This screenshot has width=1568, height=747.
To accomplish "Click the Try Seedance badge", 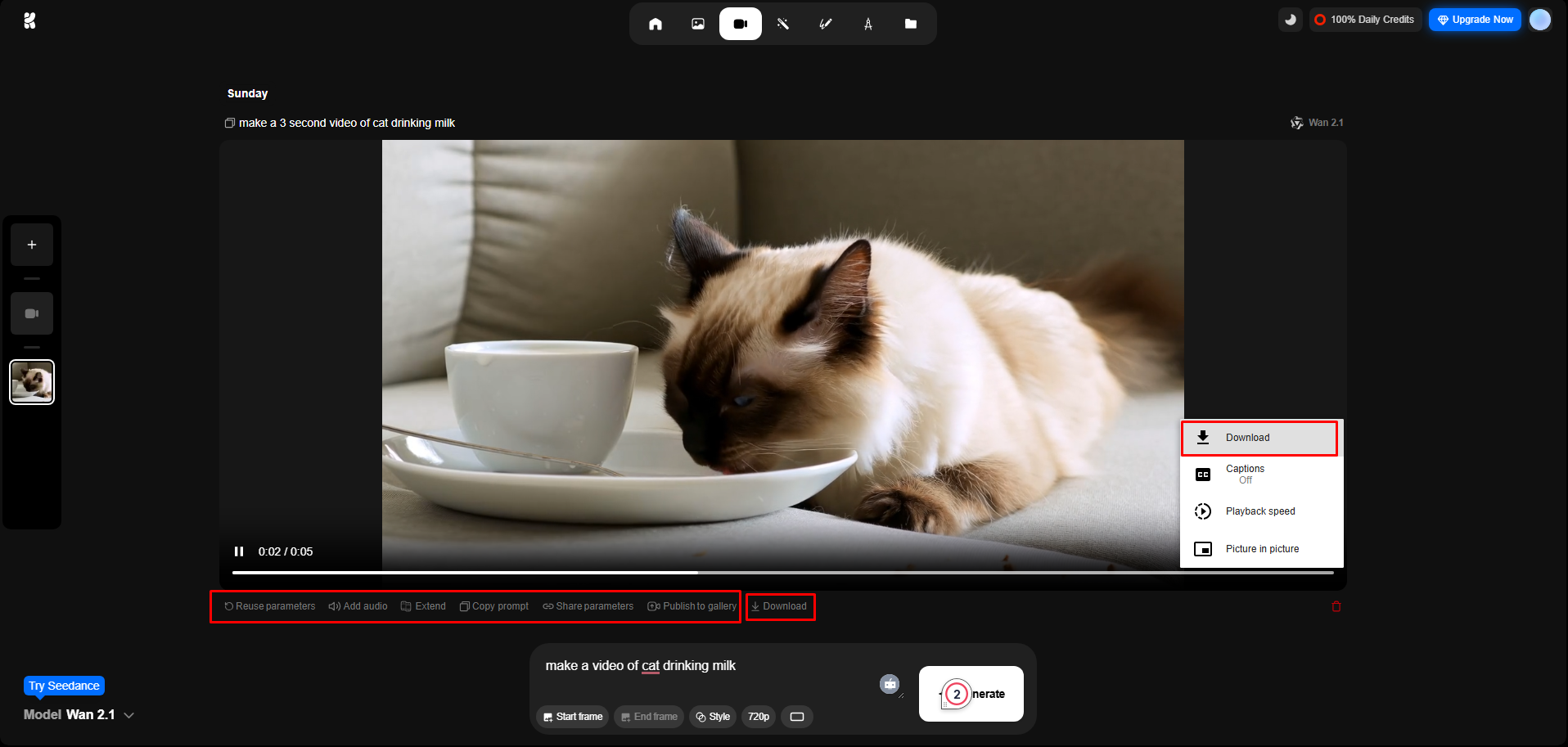I will [64, 686].
